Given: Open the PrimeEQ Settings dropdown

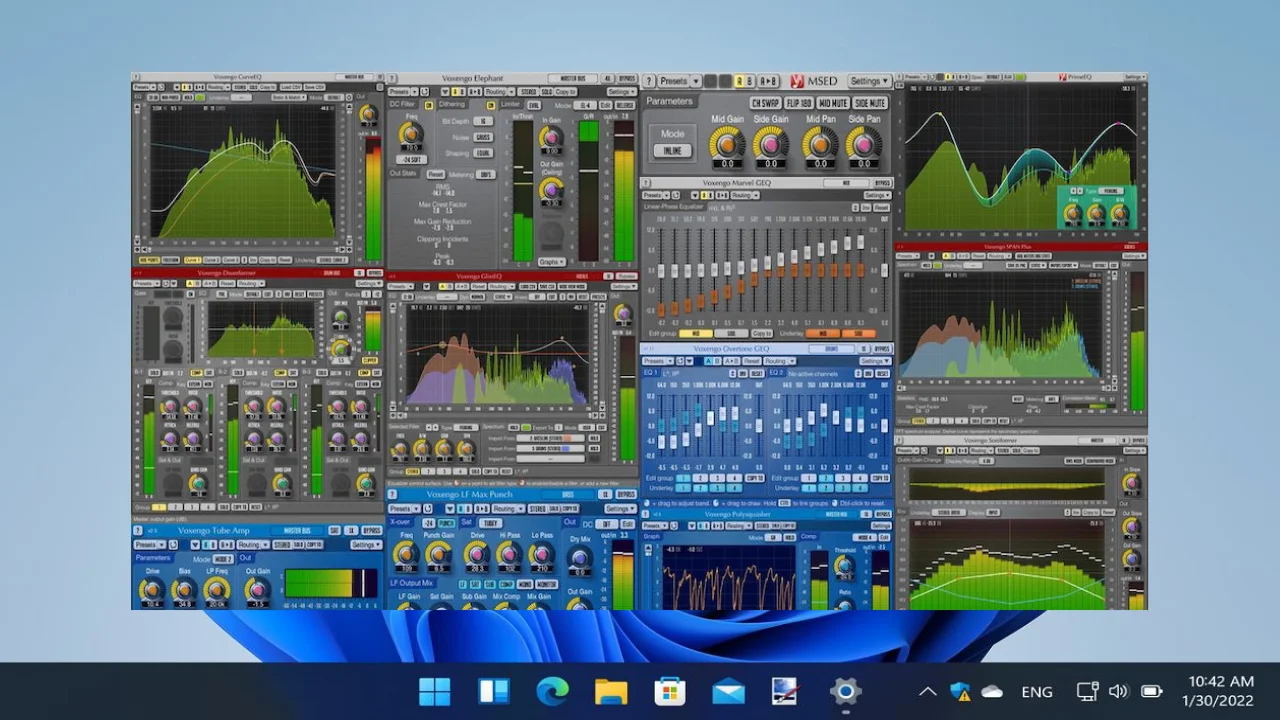Looking at the screenshot, I should point(1134,77).
